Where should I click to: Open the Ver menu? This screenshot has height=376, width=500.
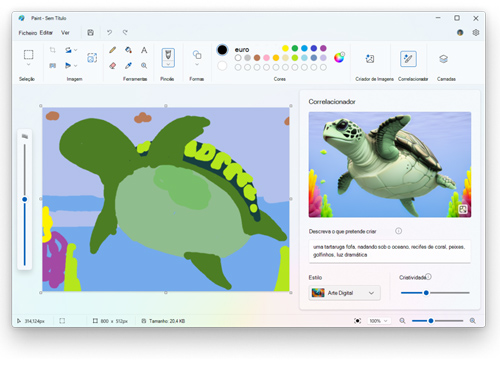click(65, 33)
